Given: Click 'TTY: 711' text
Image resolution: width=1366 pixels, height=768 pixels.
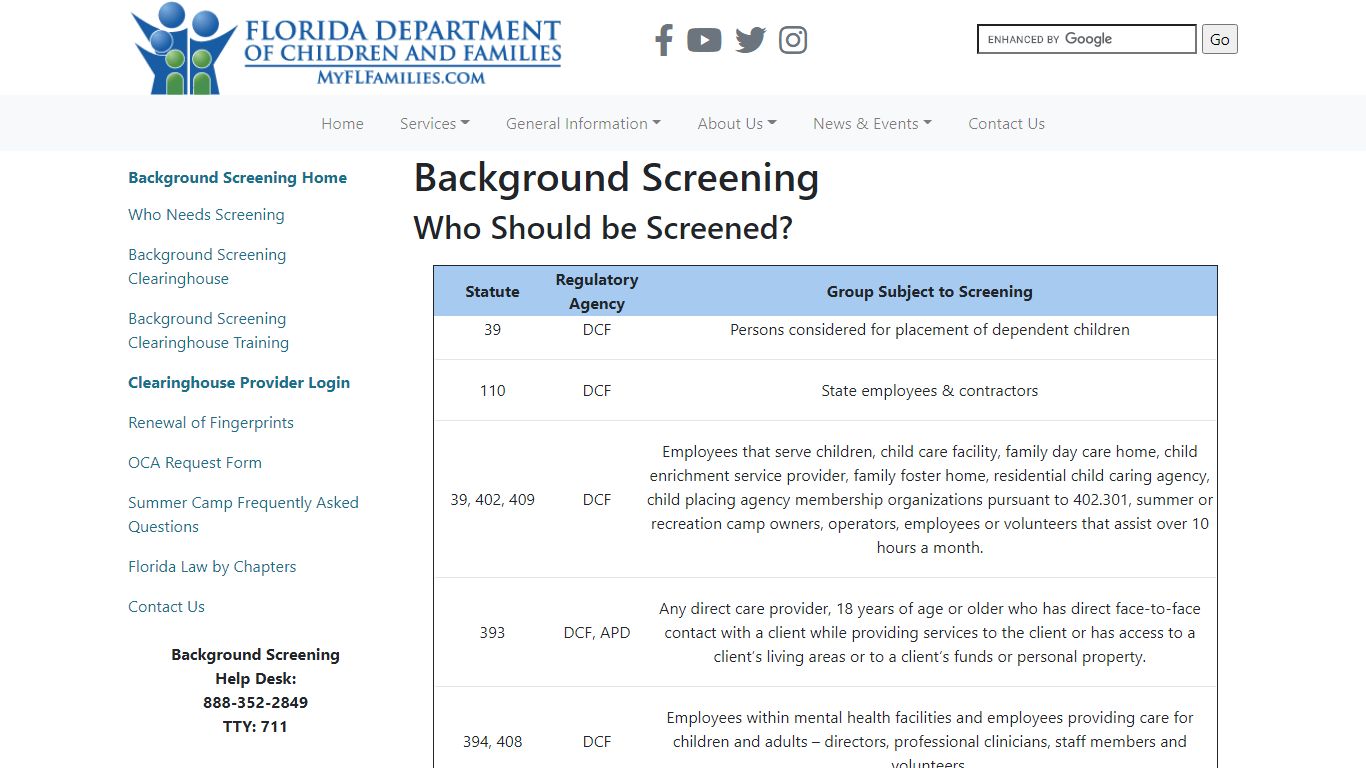Looking at the screenshot, I should click(255, 727).
